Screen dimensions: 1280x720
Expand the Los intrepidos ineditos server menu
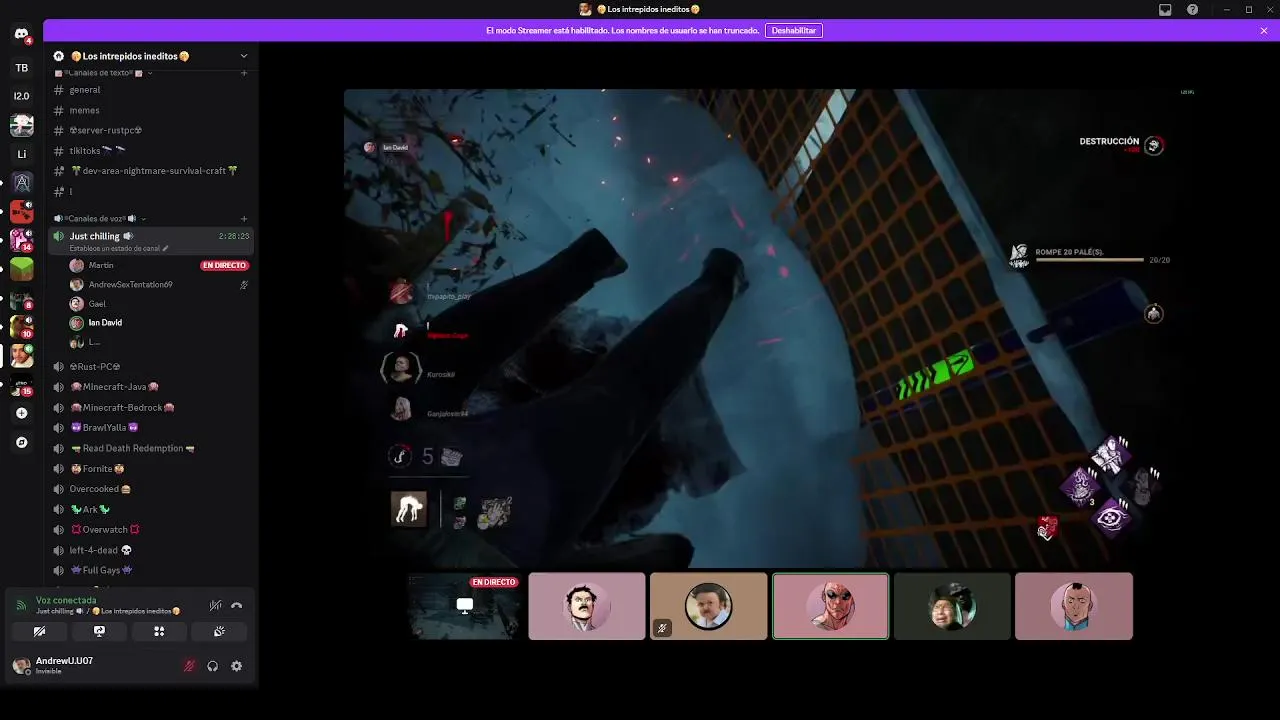click(244, 56)
